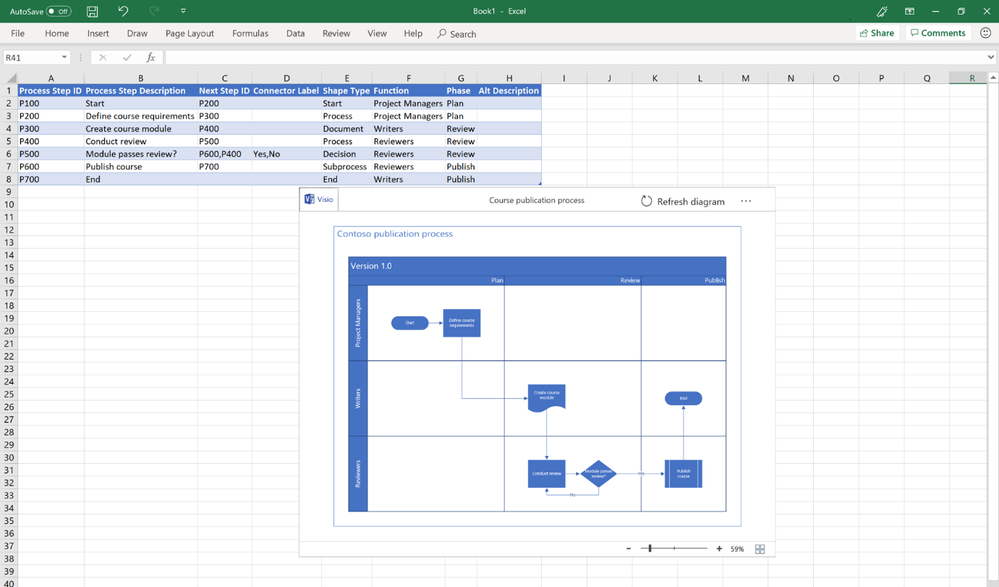This screenshot has width=999, height=587.
Task: Click the Start shape in the diagram
Action: pos(410,323)
